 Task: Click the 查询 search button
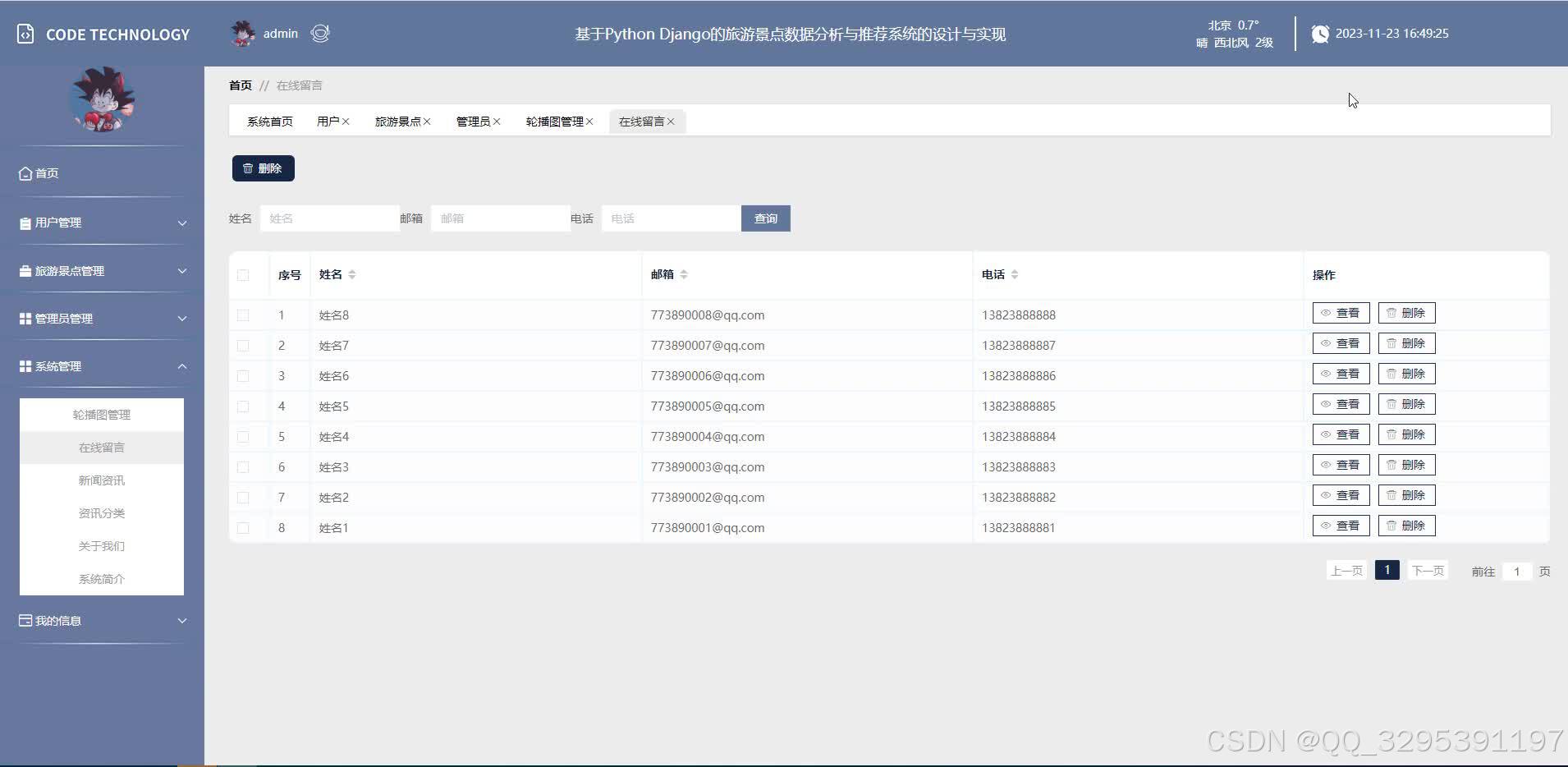click(765, 218)
